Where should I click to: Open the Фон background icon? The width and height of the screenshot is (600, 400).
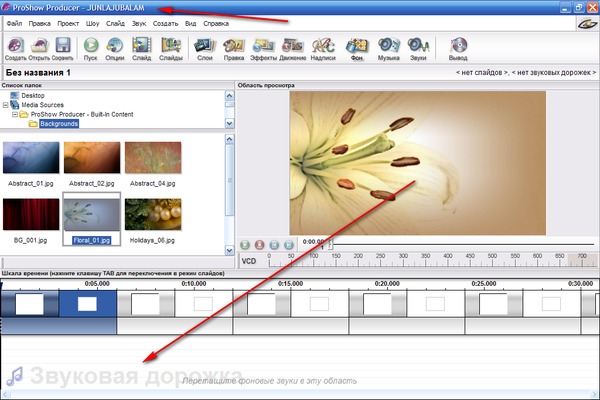click(x=357, y=49)
